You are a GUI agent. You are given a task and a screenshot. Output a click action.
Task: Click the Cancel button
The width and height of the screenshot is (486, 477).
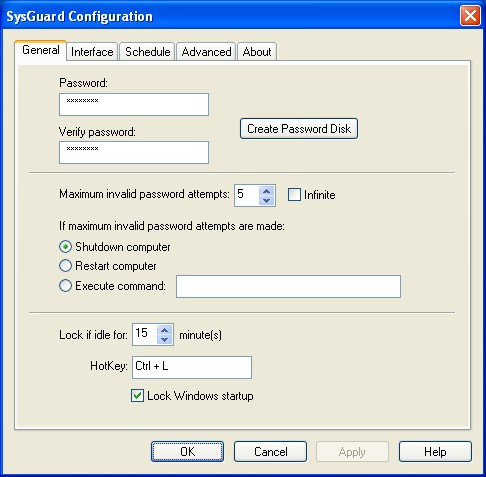tap(270, 452)
